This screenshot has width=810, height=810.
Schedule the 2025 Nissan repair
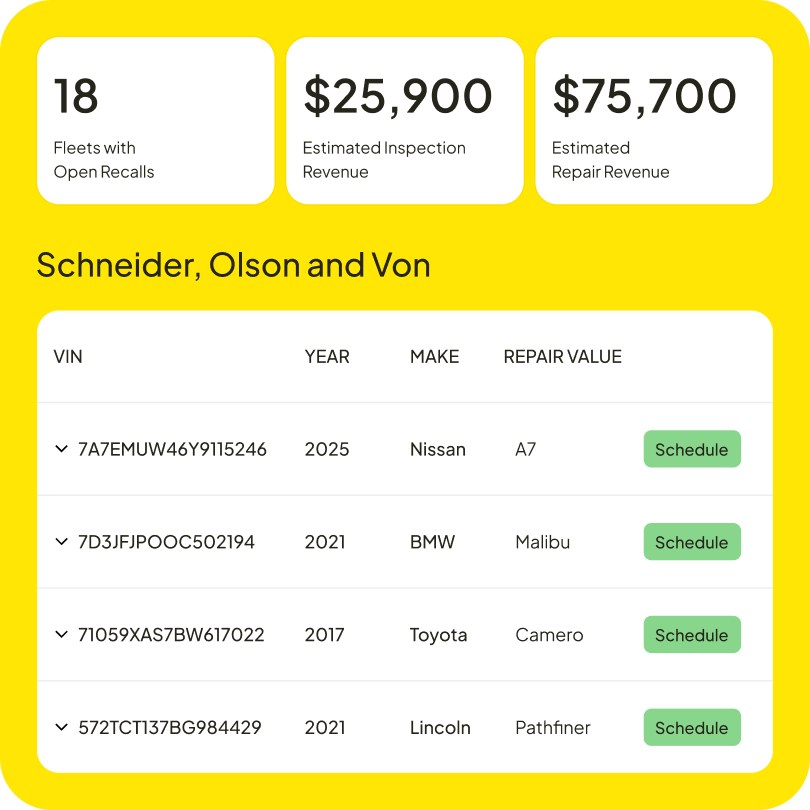pos(691,449)
